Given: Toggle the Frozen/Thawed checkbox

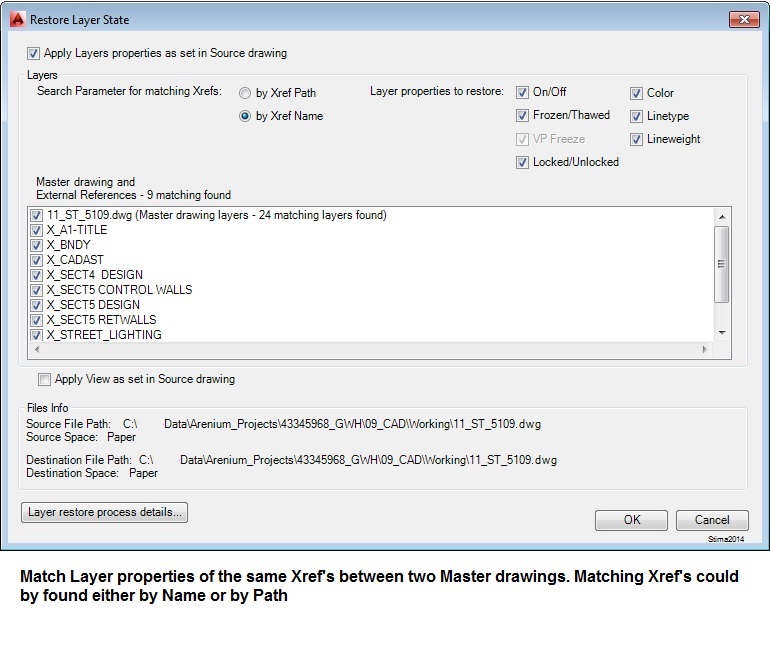Looking at the screenshot, I should [x=522, y=115].
